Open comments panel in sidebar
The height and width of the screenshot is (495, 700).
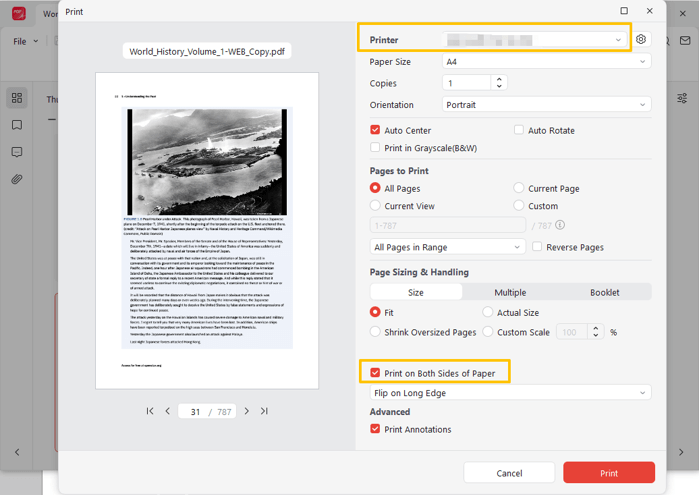pyautogui.click(x=17, y=152)
